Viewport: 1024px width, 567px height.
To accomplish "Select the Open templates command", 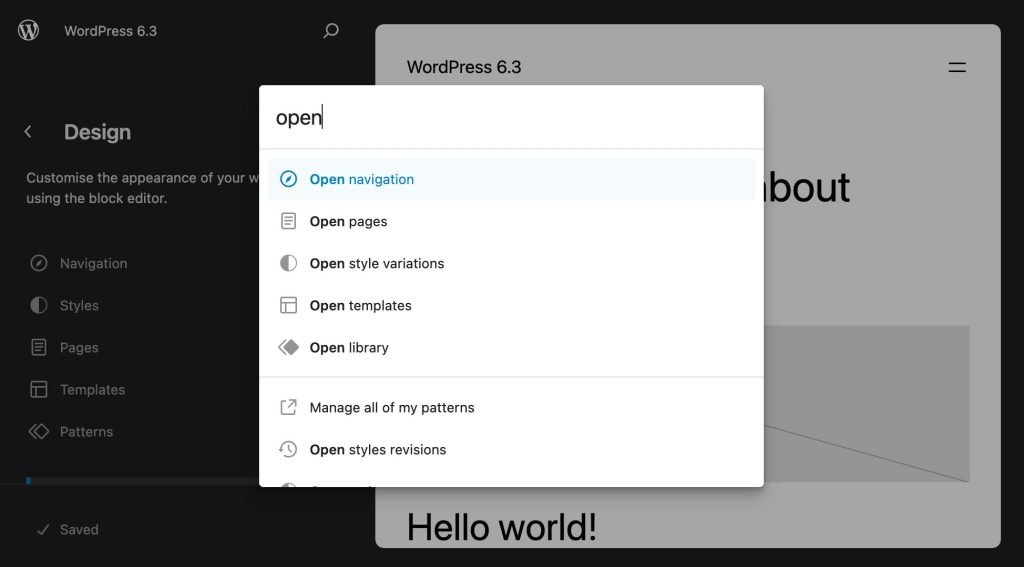I will pos(511,305).
